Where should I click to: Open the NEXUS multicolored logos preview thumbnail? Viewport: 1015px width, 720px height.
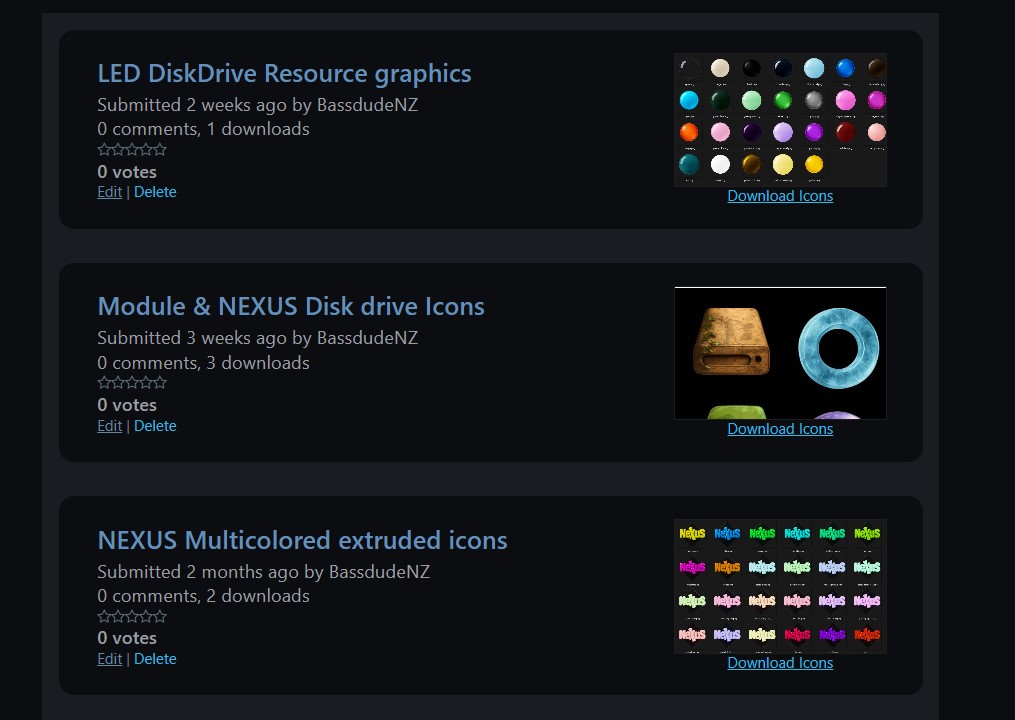pyautogui.click(x=780, y=586)
